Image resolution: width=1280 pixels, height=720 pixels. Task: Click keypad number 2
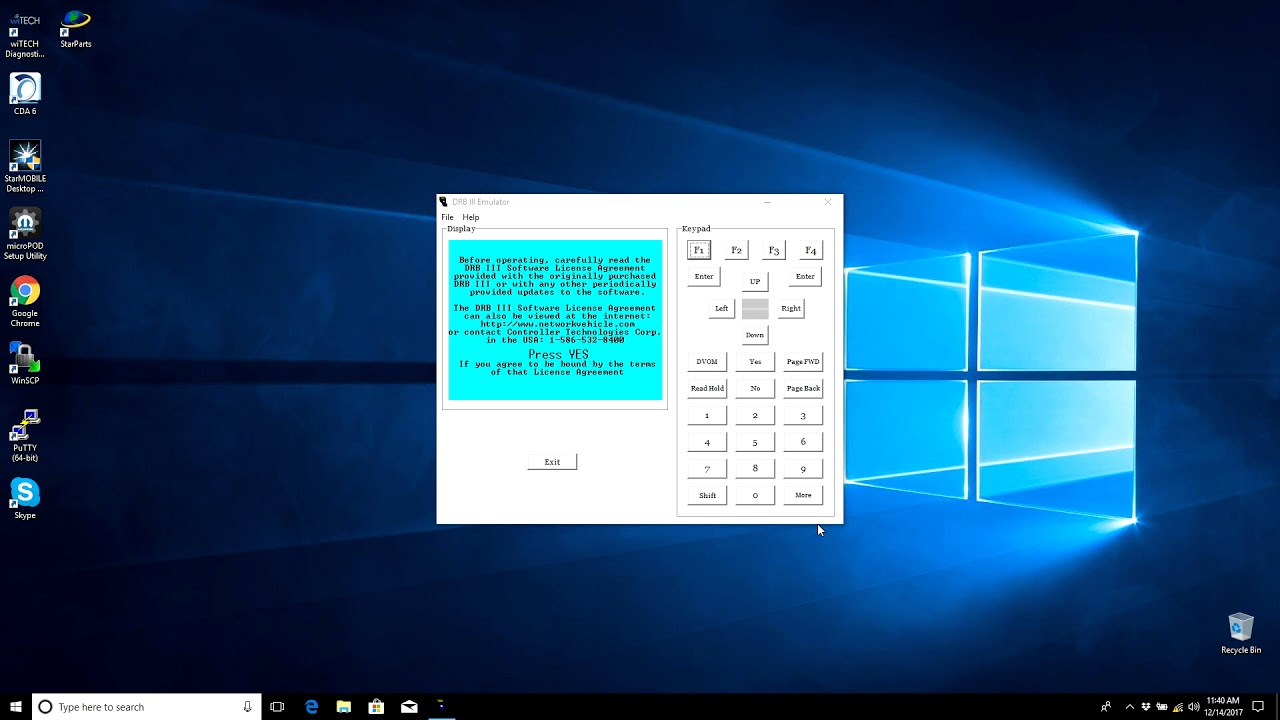(755, 415)
